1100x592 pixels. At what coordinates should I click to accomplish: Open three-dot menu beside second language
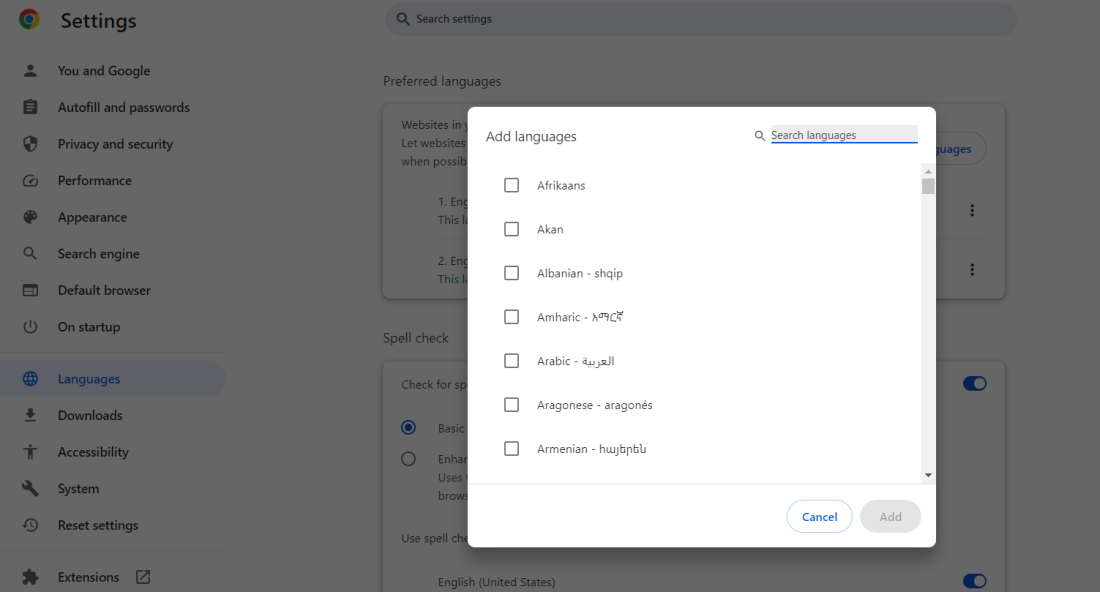pos(971,269)
